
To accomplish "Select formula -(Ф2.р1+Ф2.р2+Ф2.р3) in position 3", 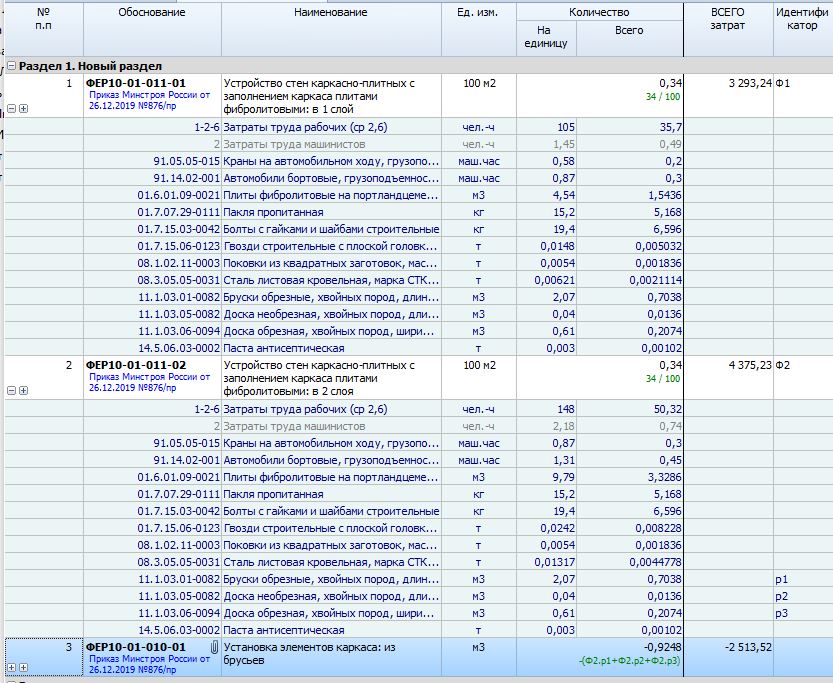I will pos(630,661).
